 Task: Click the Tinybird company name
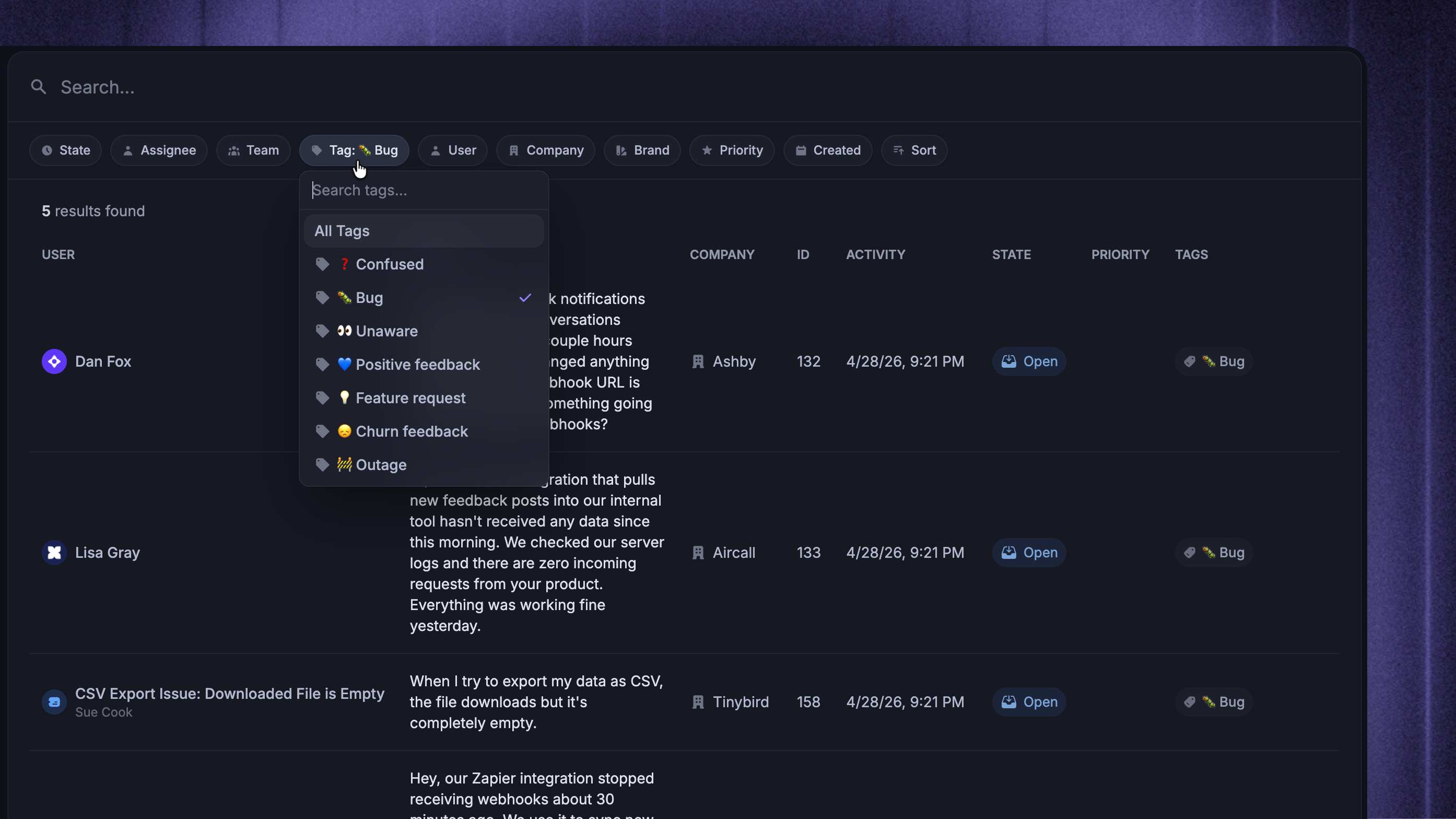point(741,702)
